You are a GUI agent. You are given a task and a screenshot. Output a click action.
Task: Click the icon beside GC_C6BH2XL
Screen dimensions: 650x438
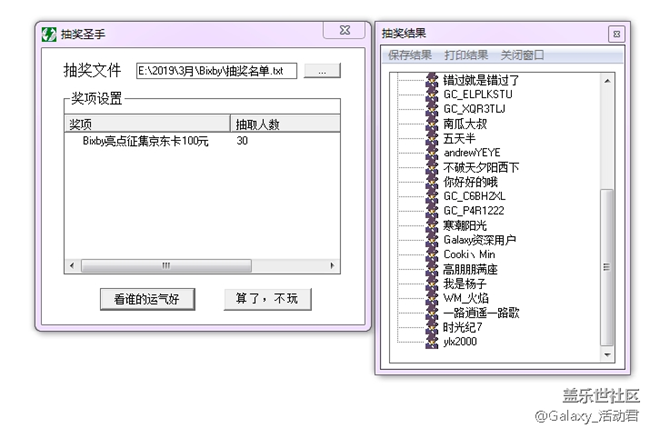pyautogui.click(x=432, y=196)
